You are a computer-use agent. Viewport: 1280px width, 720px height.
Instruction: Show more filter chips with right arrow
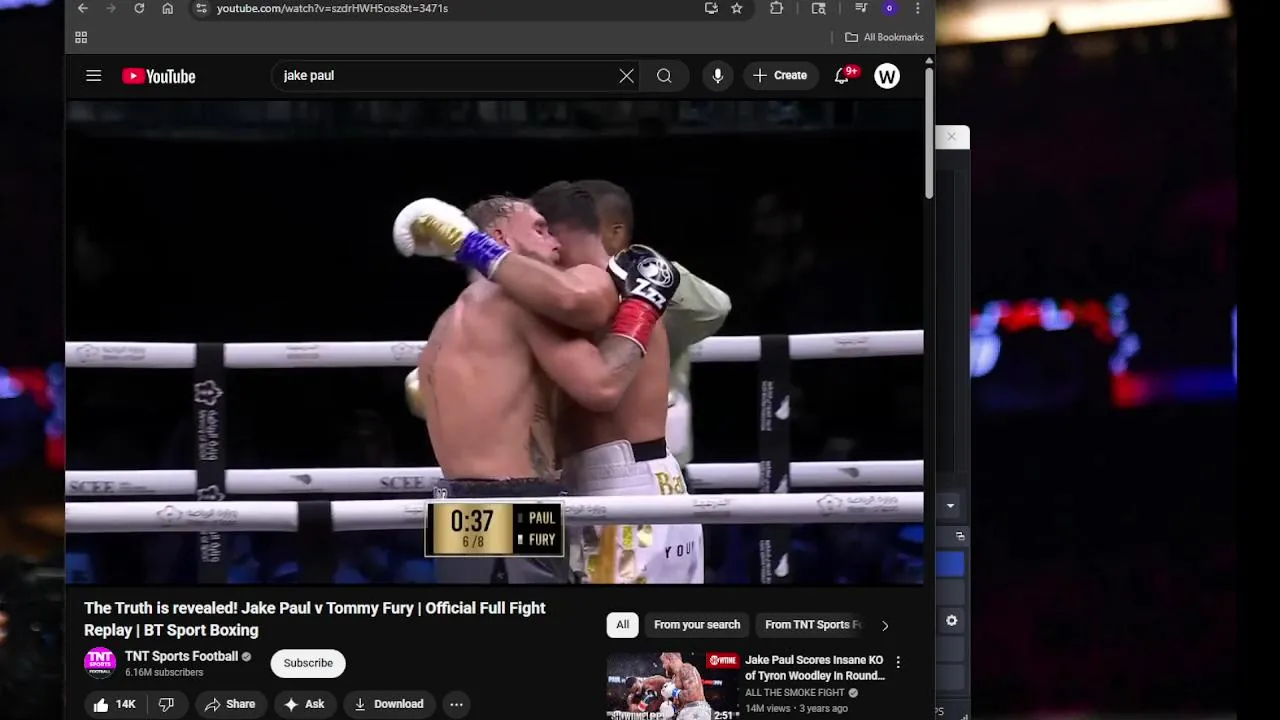pyautogui.click(x=885, y=626)
